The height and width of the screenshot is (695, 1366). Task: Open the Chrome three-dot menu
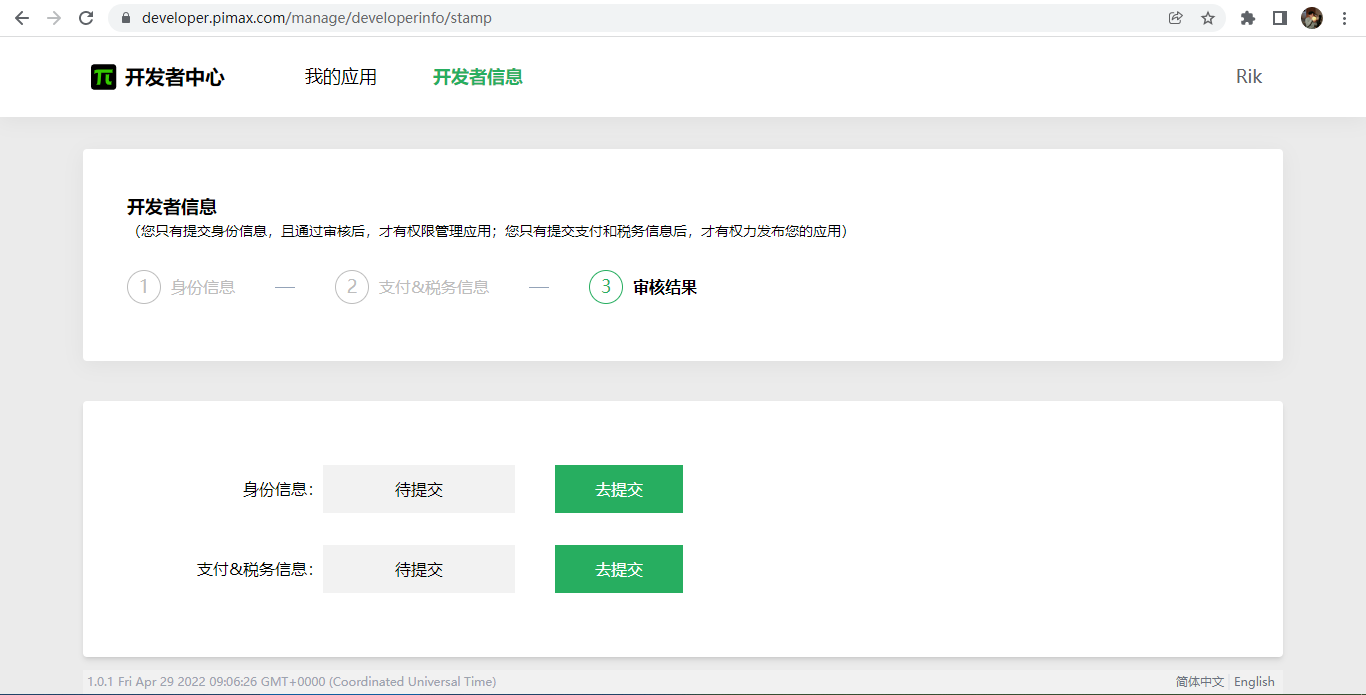coord(1344,18)
